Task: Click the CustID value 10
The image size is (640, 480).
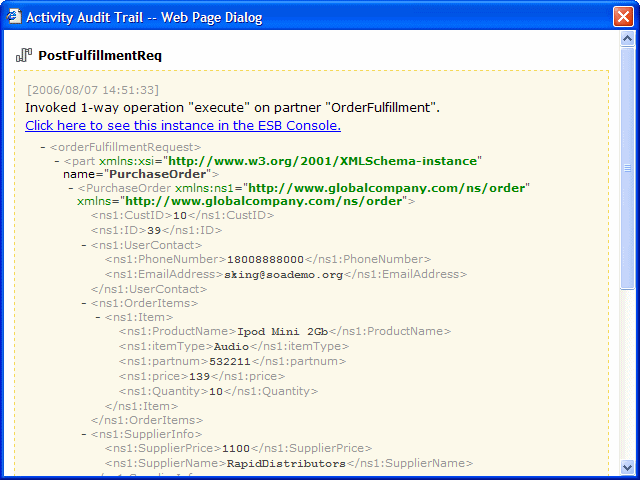Action: coord(180,216)
